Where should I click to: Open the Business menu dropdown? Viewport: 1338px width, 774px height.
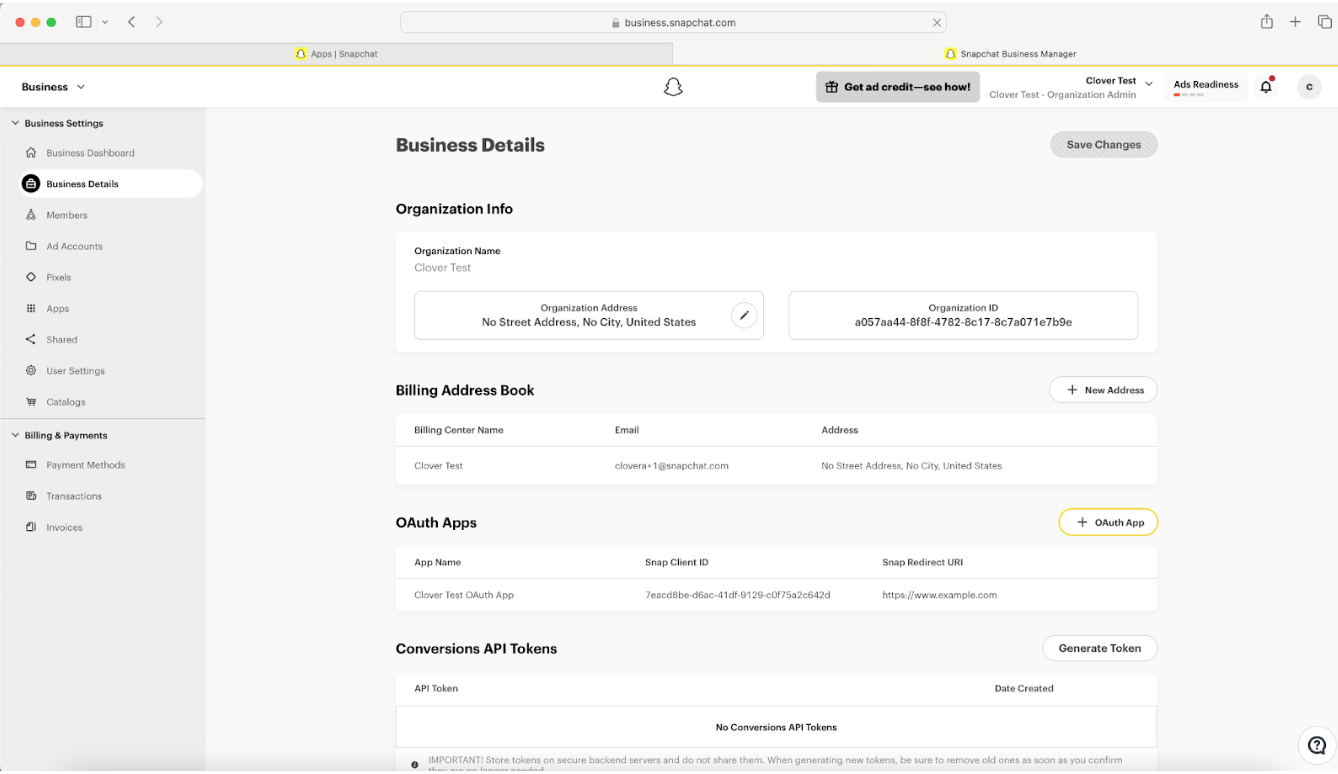[x=52, y=86]
